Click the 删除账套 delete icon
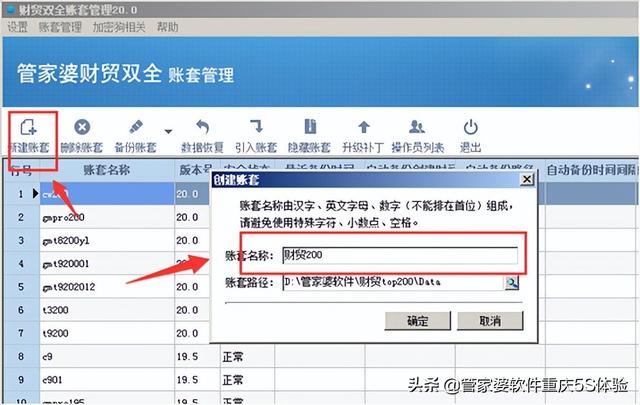The height and width of the screenshot is (405, 640). (82, 127)
